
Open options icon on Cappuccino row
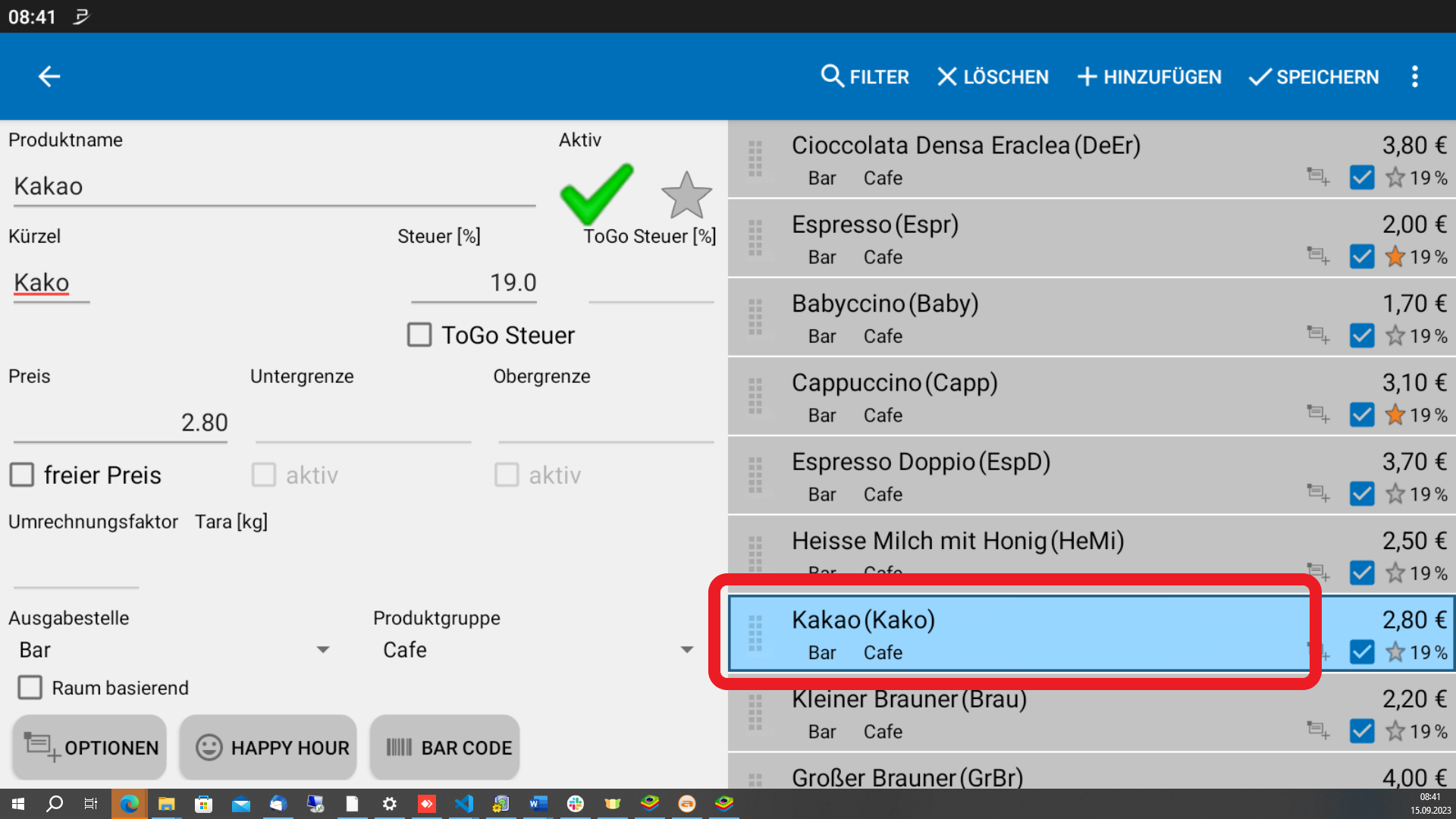click(x=1318, y=414)
